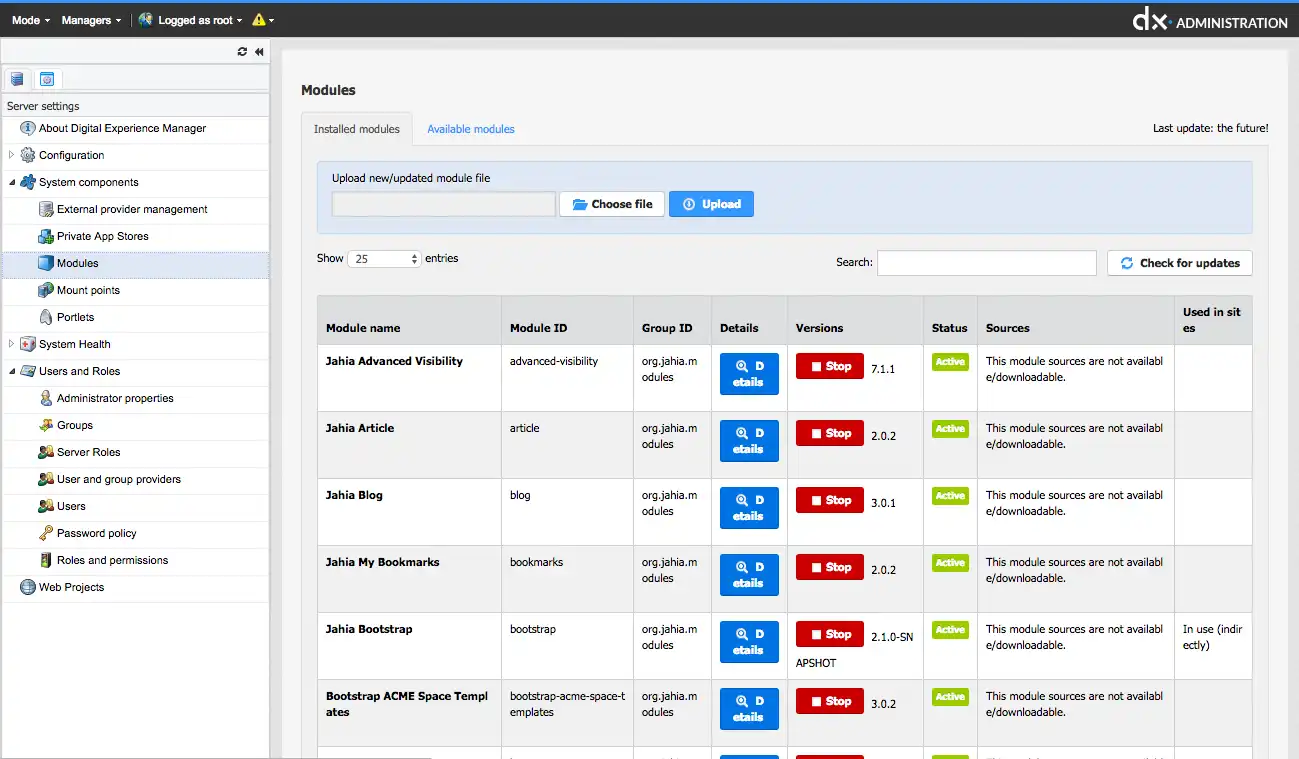Click the globe icon next to Logged as root
Screen dimensions: 1299x759
146,20
